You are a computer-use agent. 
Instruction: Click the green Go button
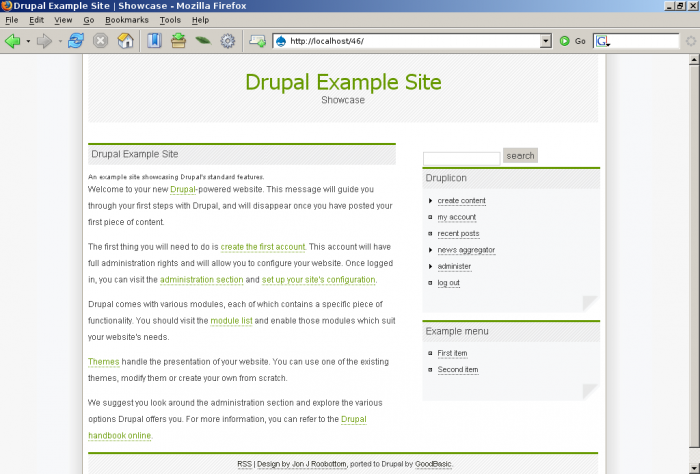572,41
